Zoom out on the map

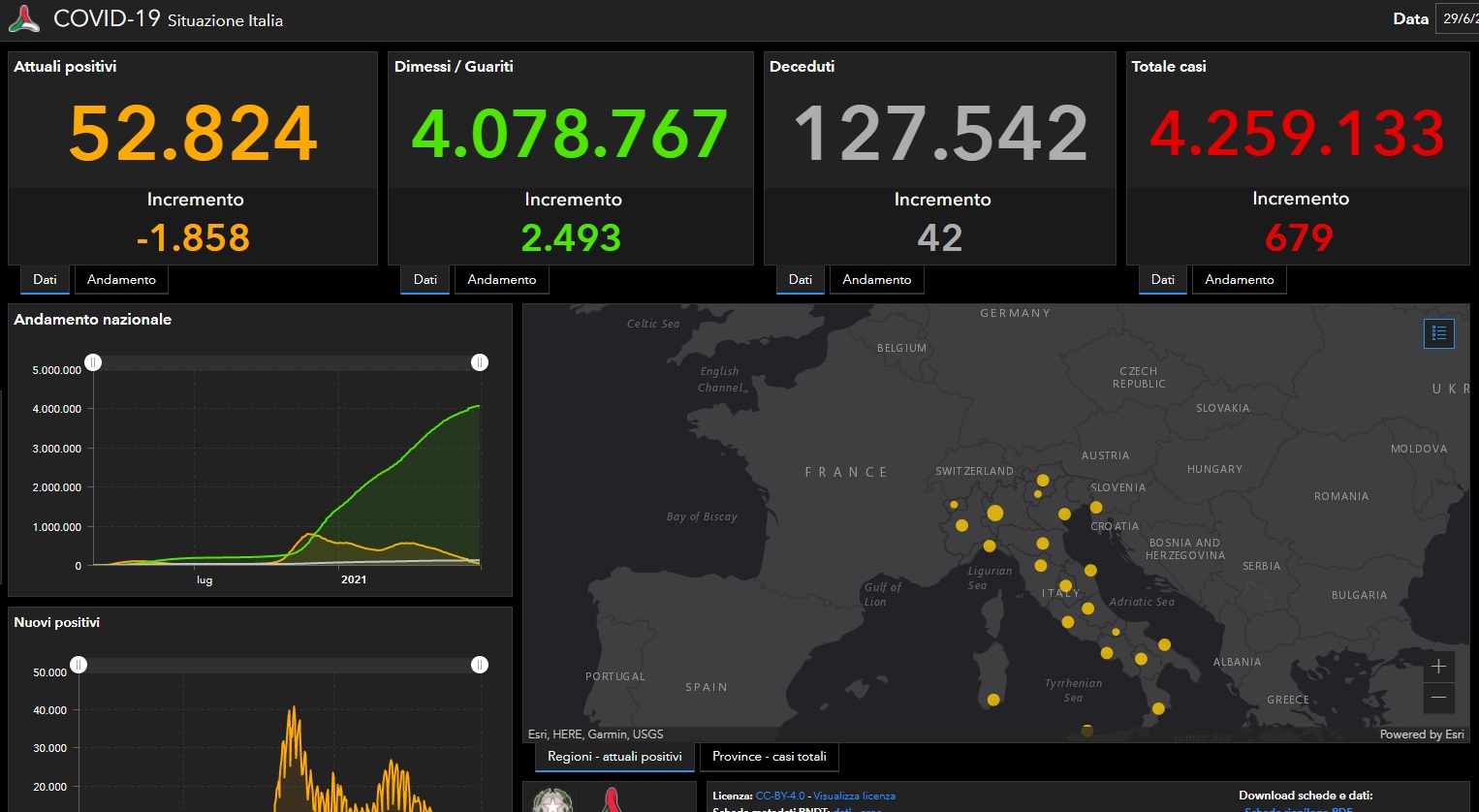point(1438,698)
